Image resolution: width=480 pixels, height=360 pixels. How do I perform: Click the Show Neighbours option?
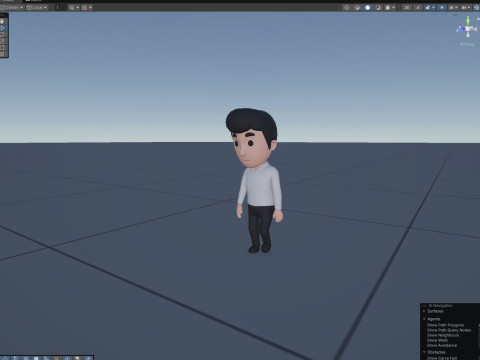(443, 335)
